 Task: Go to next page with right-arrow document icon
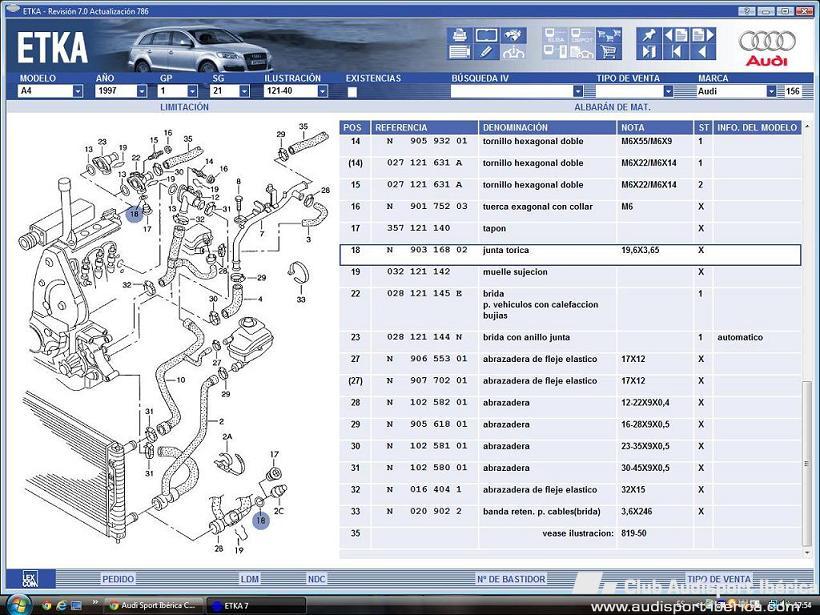point(703,36)
